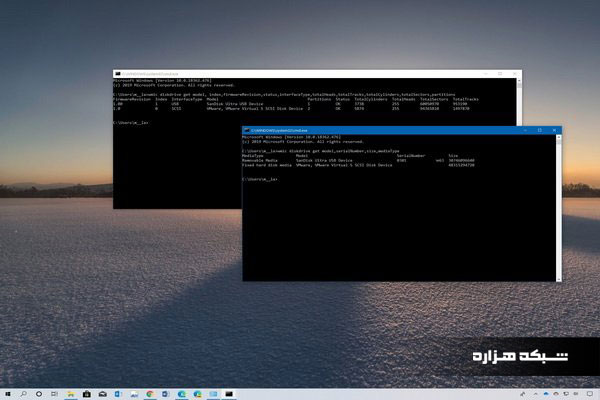Show hidden system tray icons
The image size is (600, 400).
(536, 394)
